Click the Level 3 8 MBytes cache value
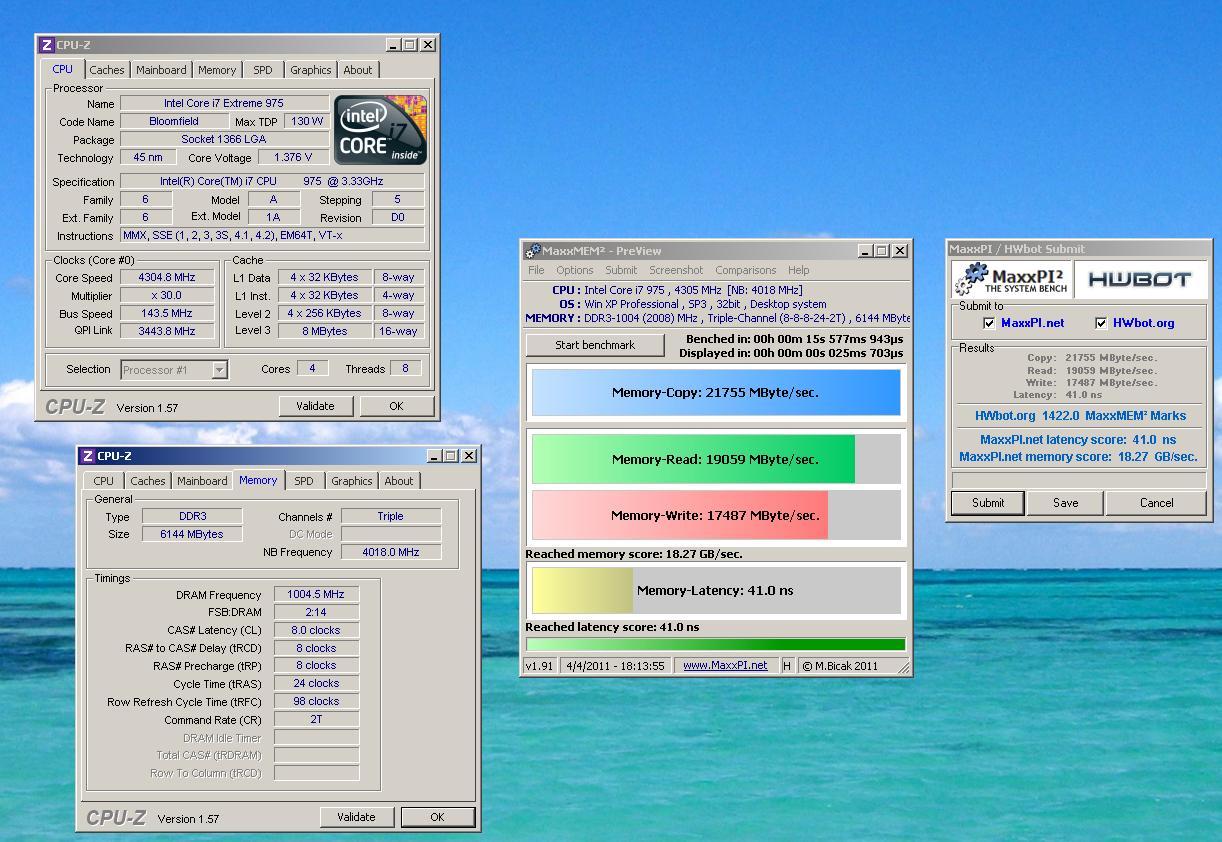This screenshot has width=1222, height=842. click(x=325, y=331)
